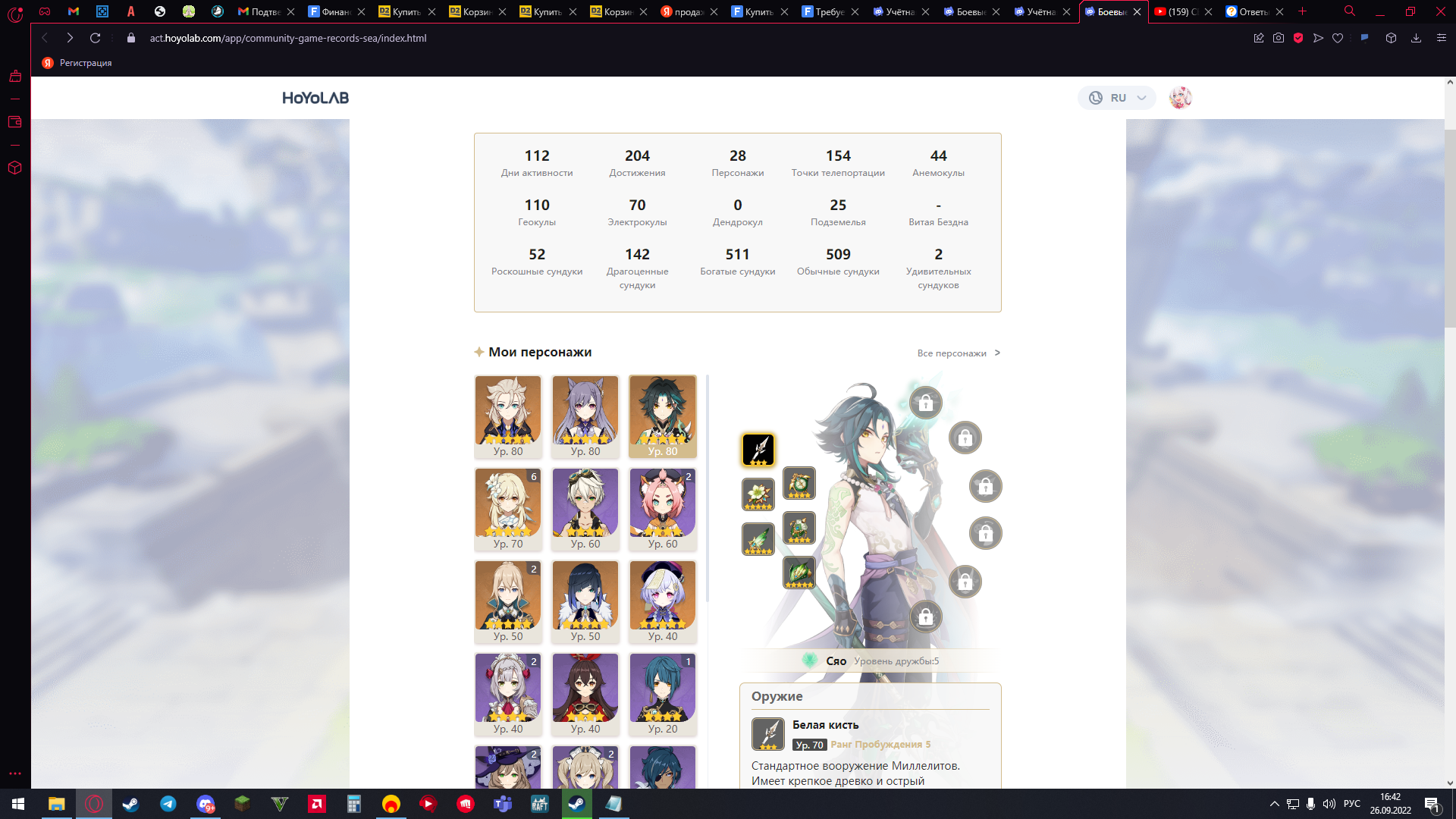Screen dimensions: 1456x819
Task: Open the sidebar three dots menu
Action: point(14,773)
